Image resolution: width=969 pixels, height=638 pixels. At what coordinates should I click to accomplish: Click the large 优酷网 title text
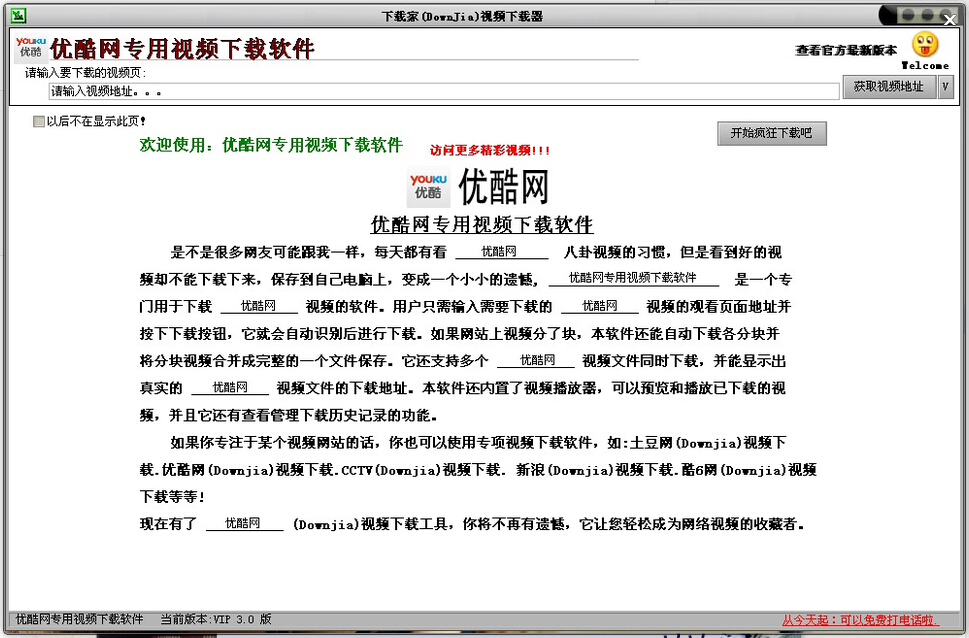pyautogui.click(x=504, y=187)
